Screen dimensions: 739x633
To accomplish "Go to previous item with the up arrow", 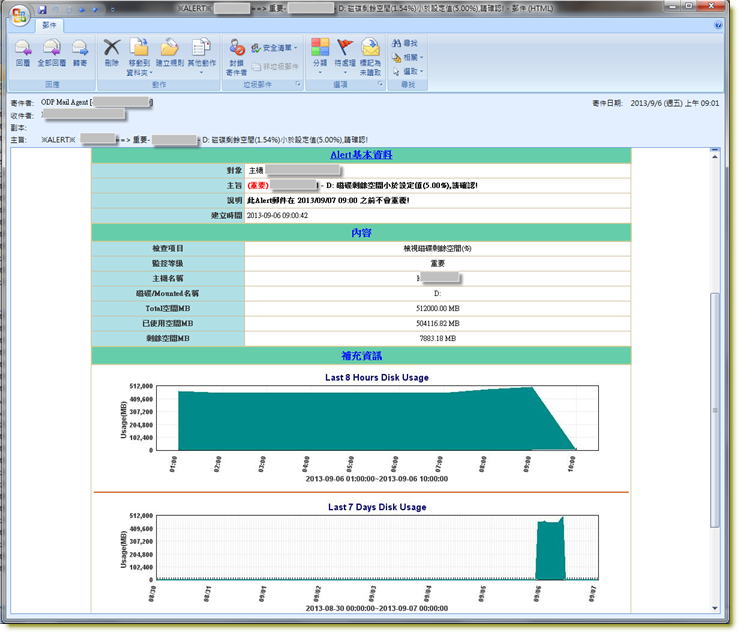I will [x=82, y=9].
